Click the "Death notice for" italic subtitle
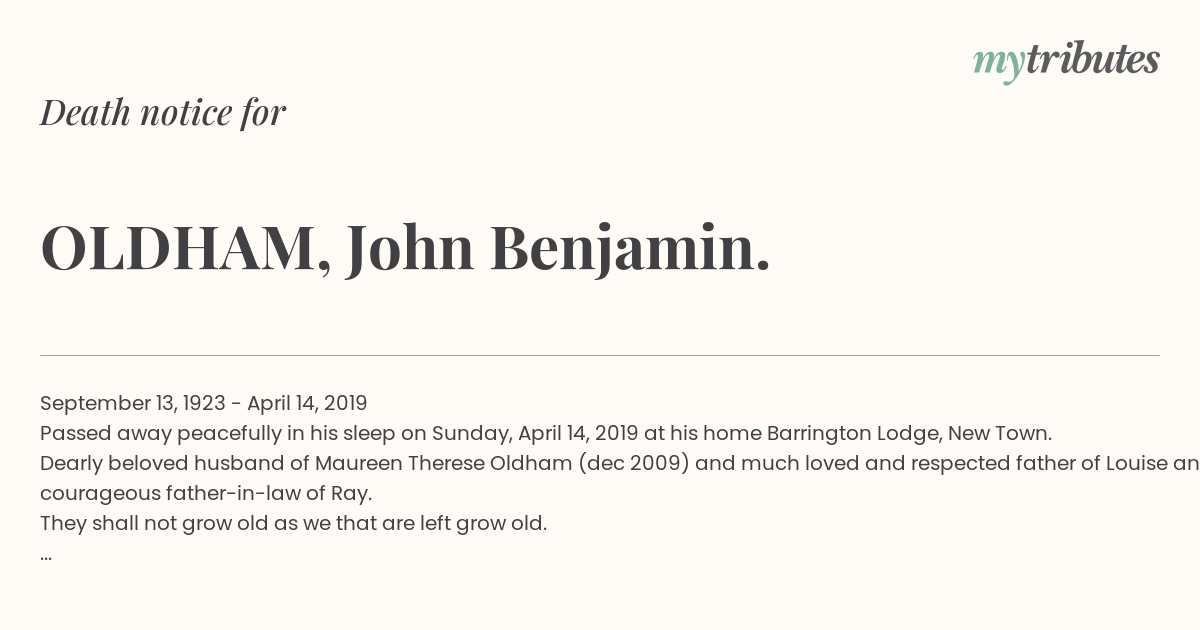The image size is (1200, 630). tap(163, 113)
